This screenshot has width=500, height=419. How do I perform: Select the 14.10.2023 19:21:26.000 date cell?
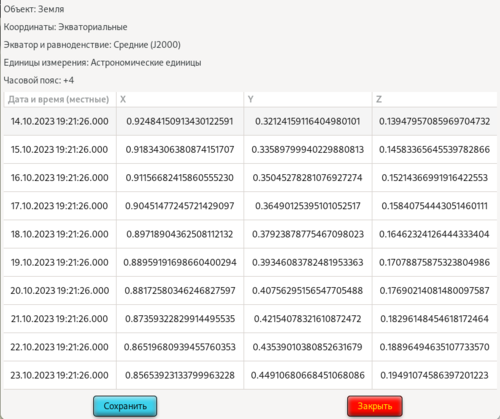coord(60,121)
